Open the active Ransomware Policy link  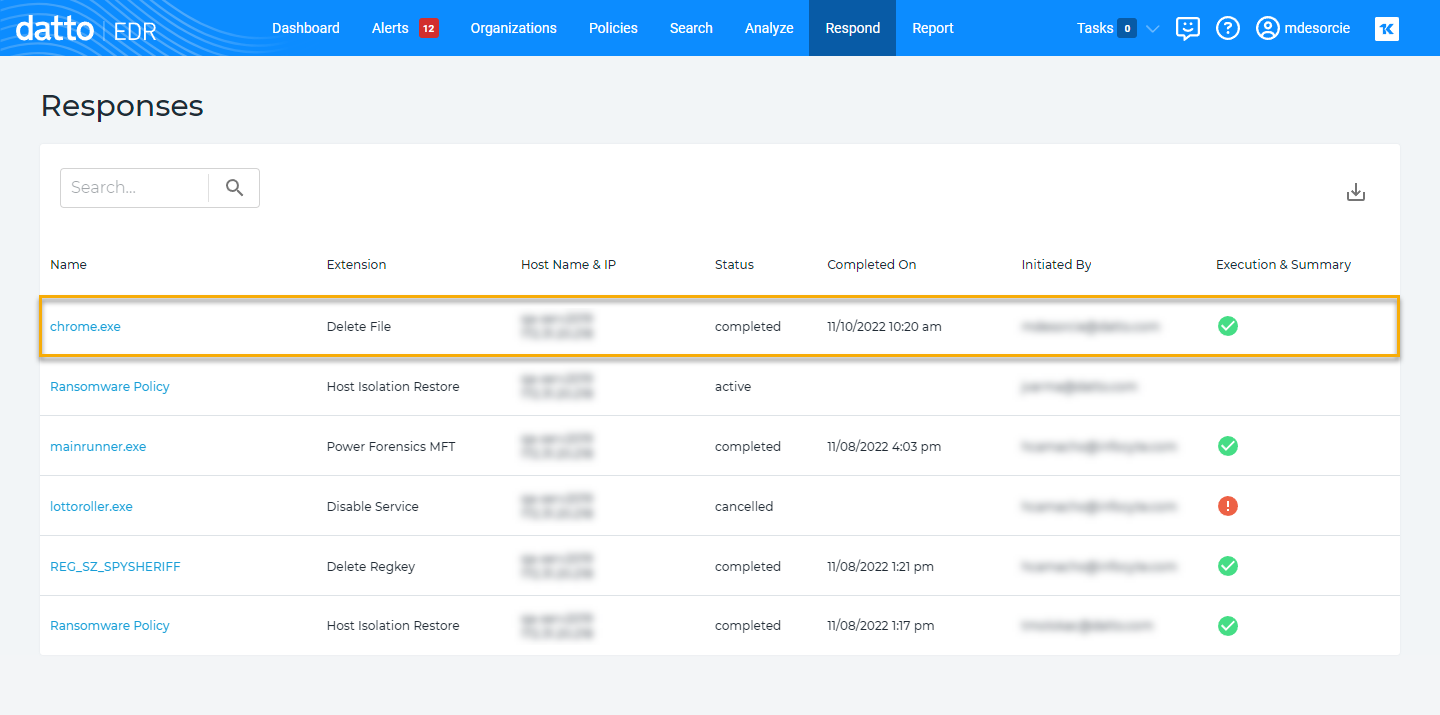click(110, 386)
